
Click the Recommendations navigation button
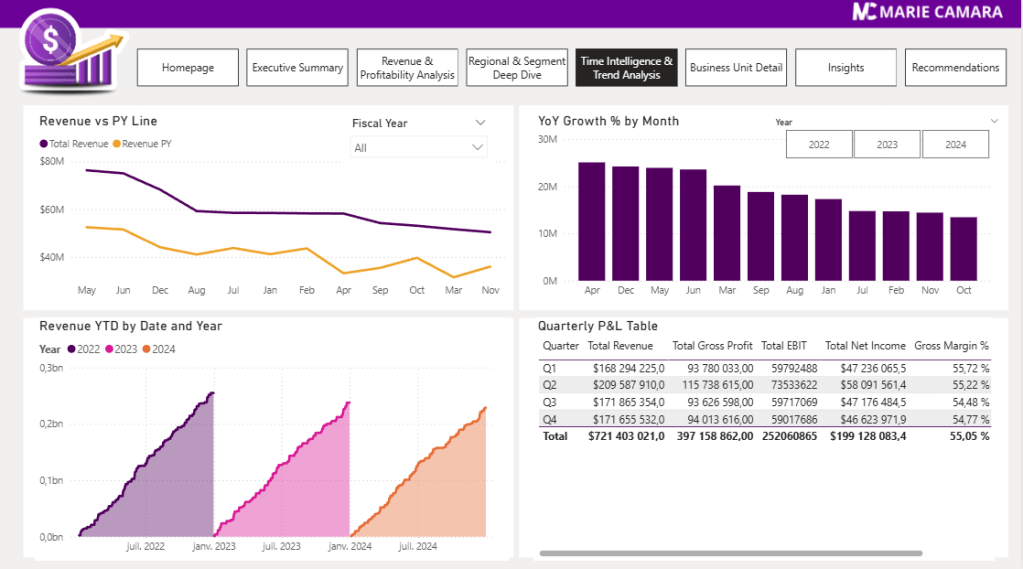[955, 67]
